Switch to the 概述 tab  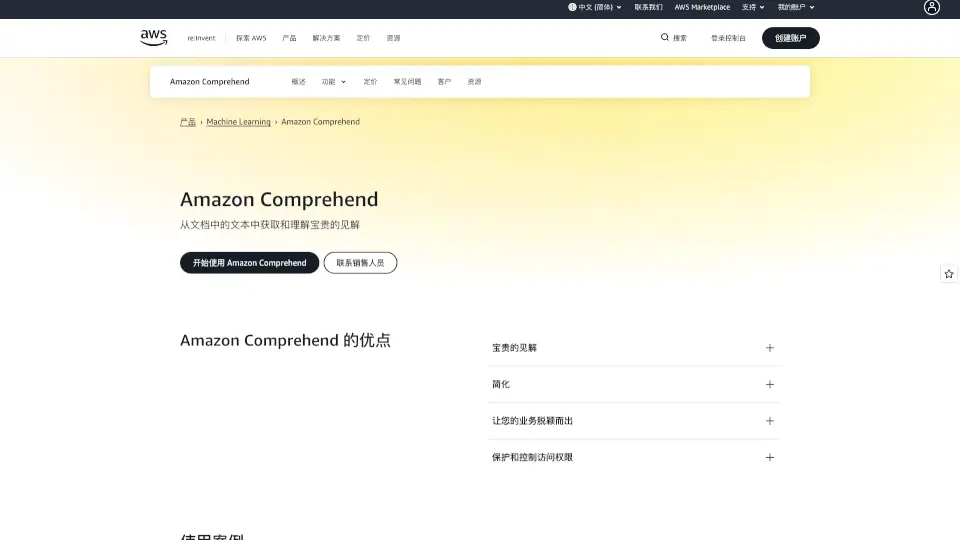(298, 81)
